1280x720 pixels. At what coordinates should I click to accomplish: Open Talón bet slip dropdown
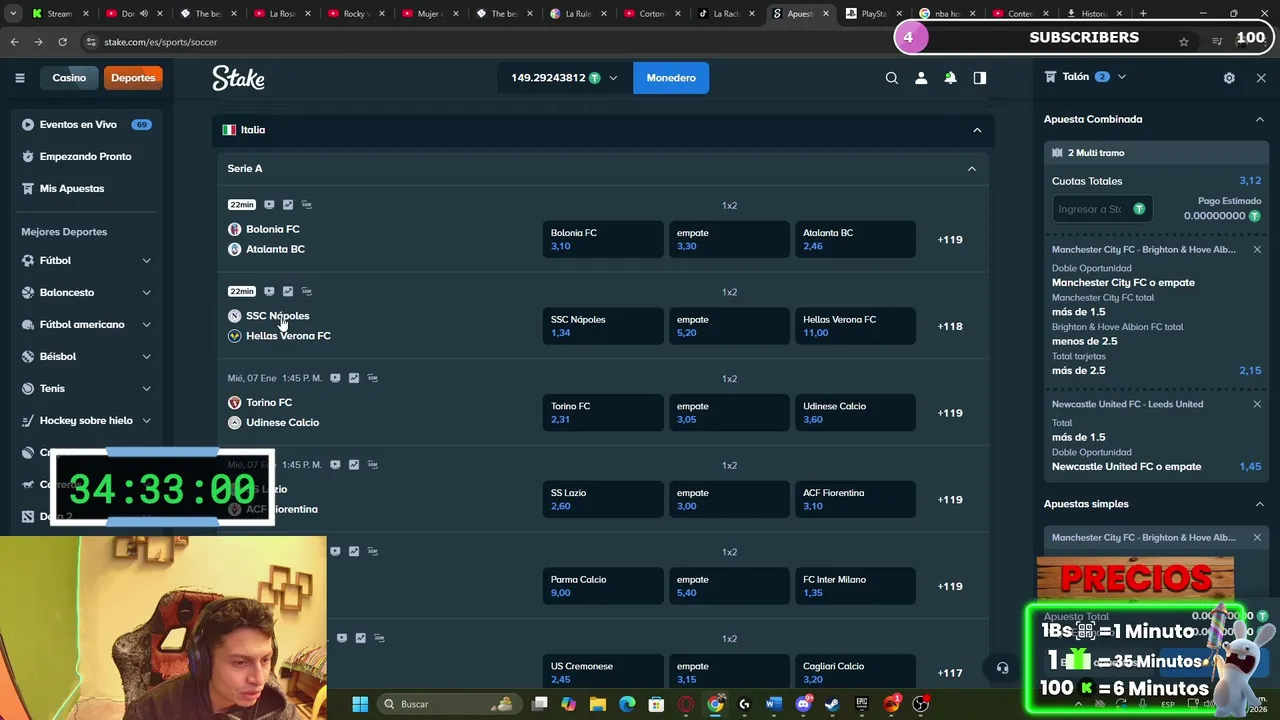pos(1122,77)
